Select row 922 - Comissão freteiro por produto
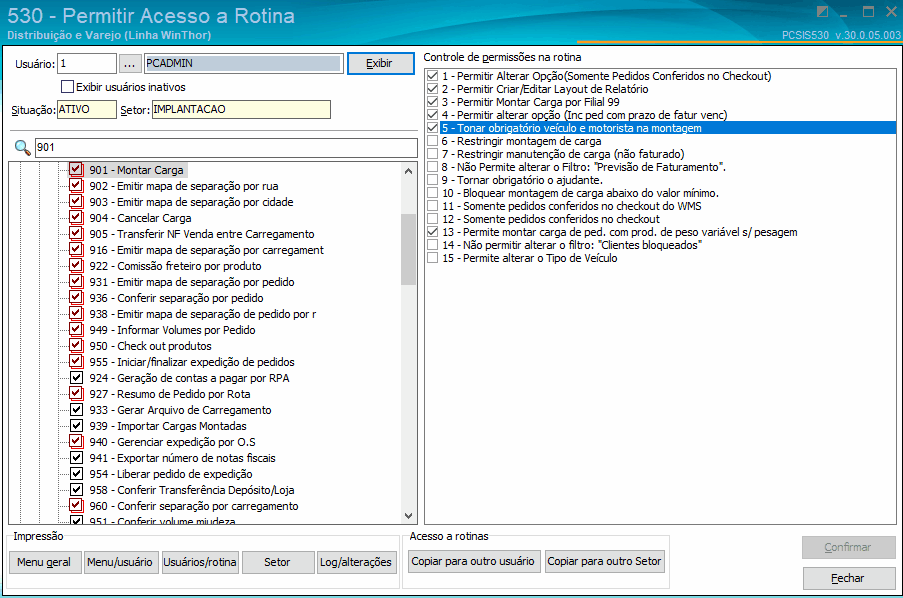 [175, 266]
